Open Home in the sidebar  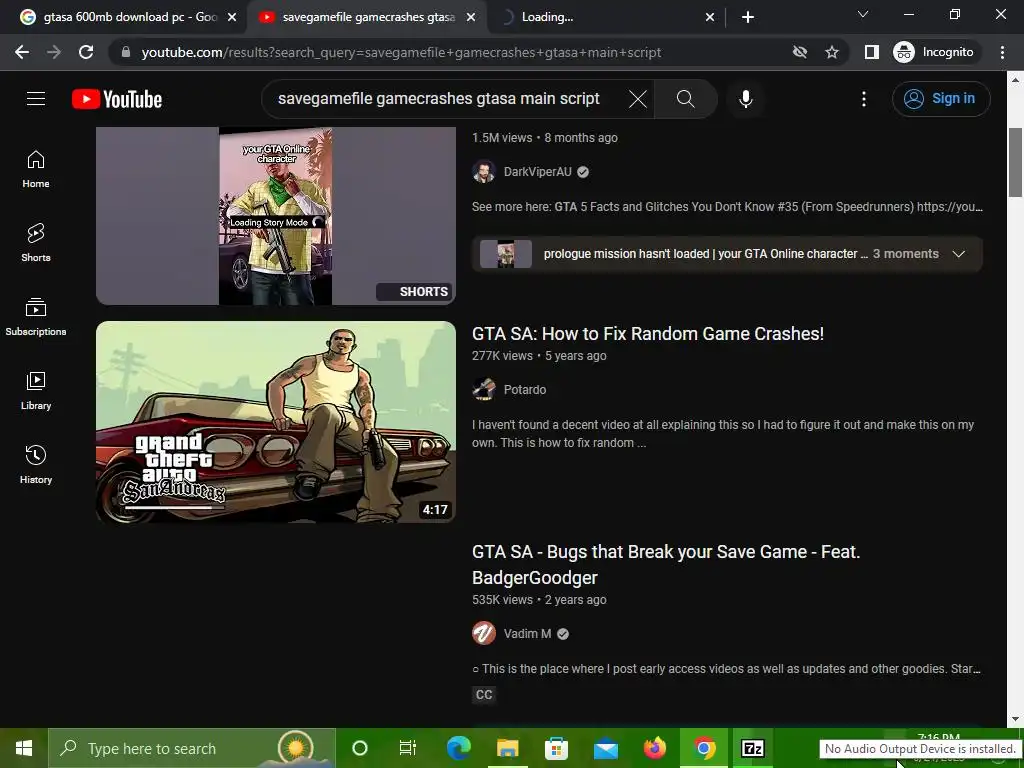click(36, 169)
